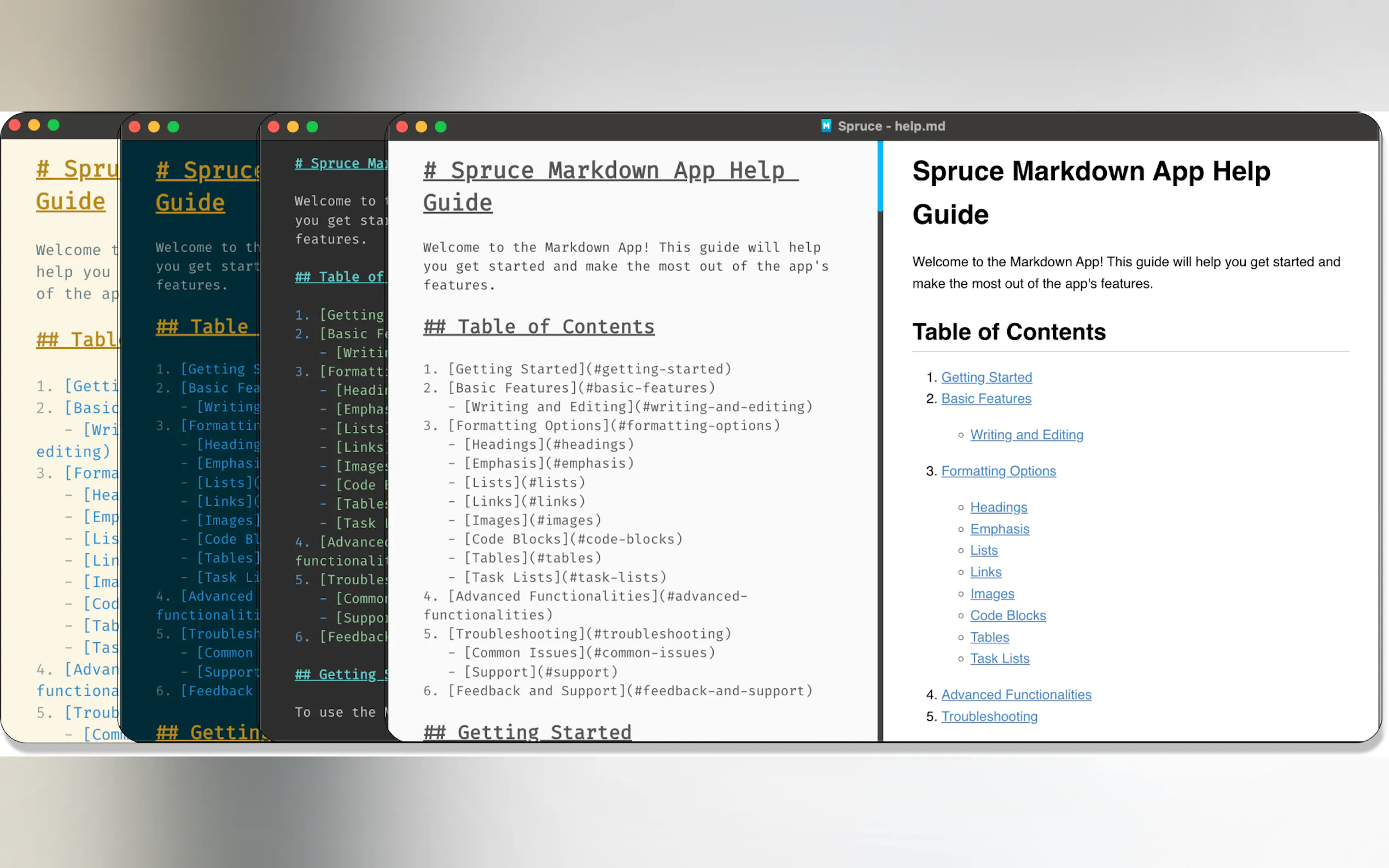Minimize the front Spruce window

pos(422,127)
